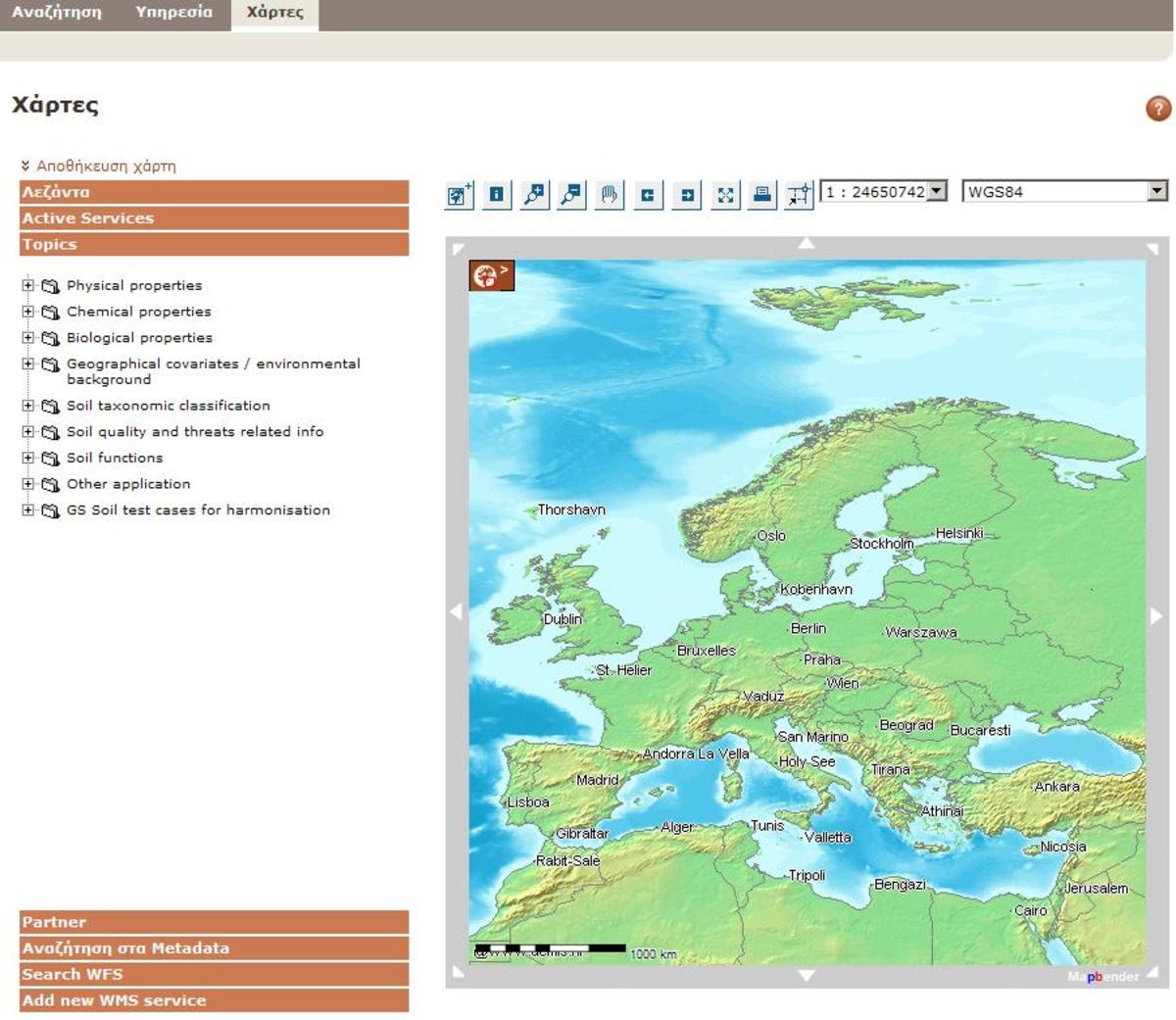Open the help question mark icon
1176x1020 pixels.
click(1157, 109)
